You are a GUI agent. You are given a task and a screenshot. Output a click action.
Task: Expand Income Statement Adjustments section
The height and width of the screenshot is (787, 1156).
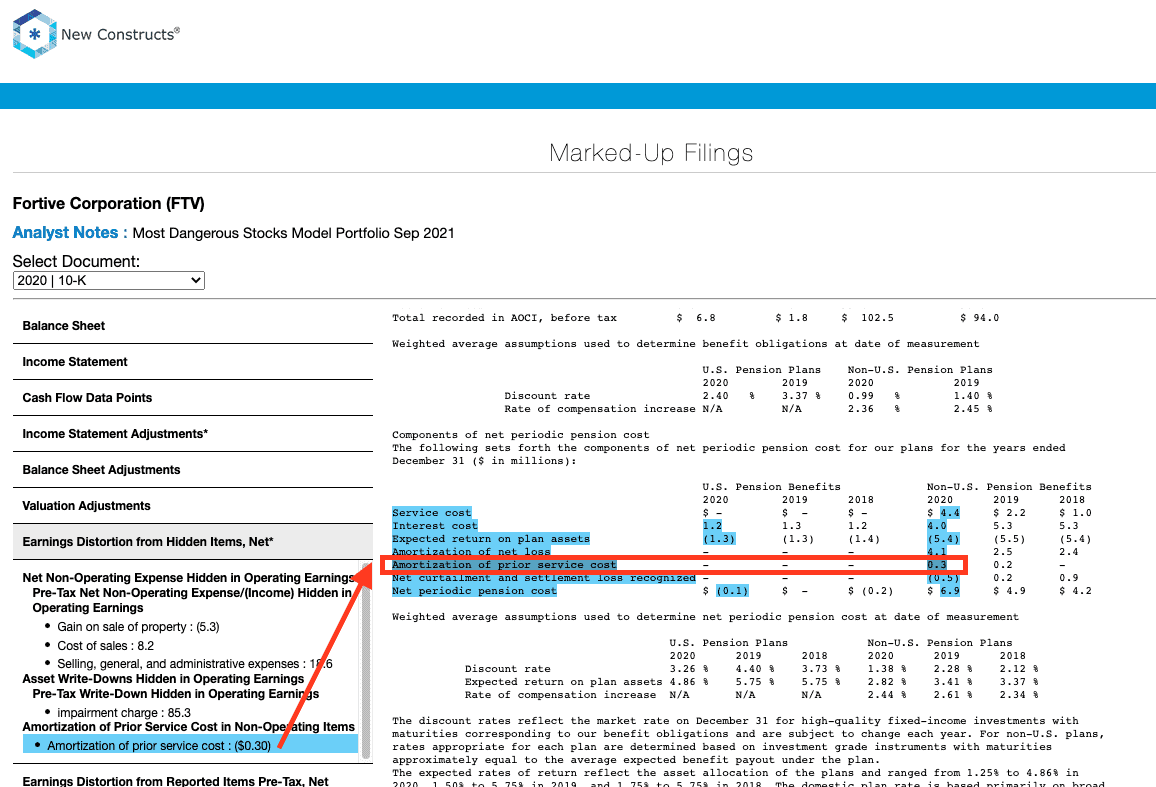(x=192, y=434)
